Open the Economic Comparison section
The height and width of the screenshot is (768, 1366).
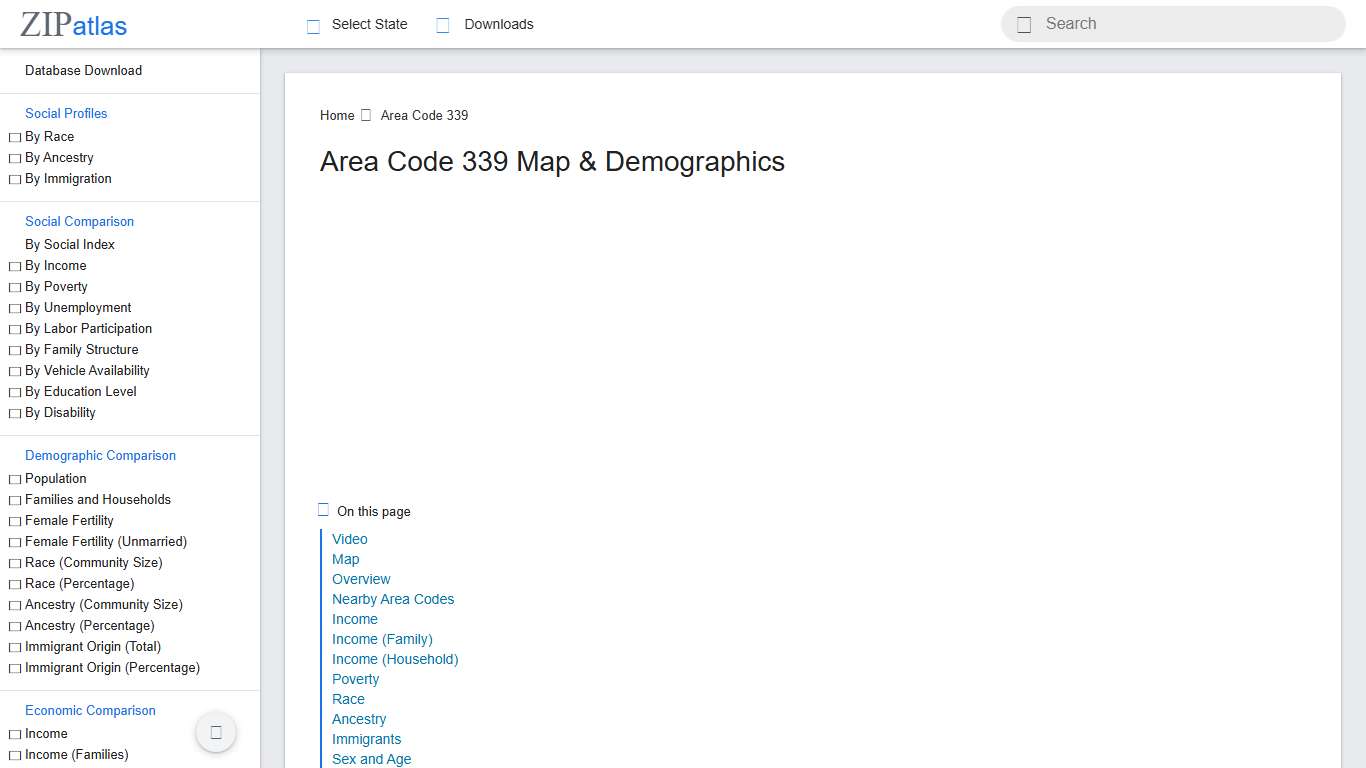pyautogui.click(x=90, y=710)
